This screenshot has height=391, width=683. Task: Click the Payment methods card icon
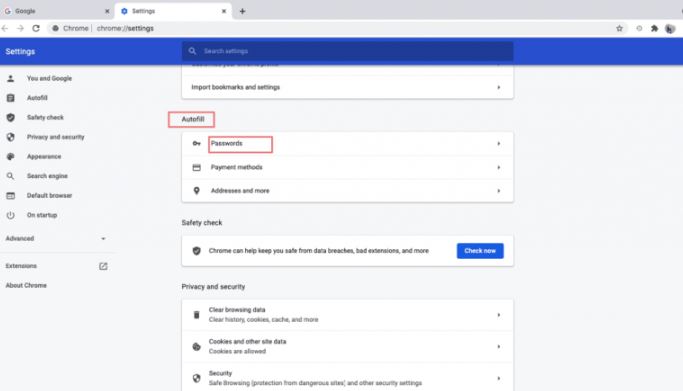tap(196, 167)
